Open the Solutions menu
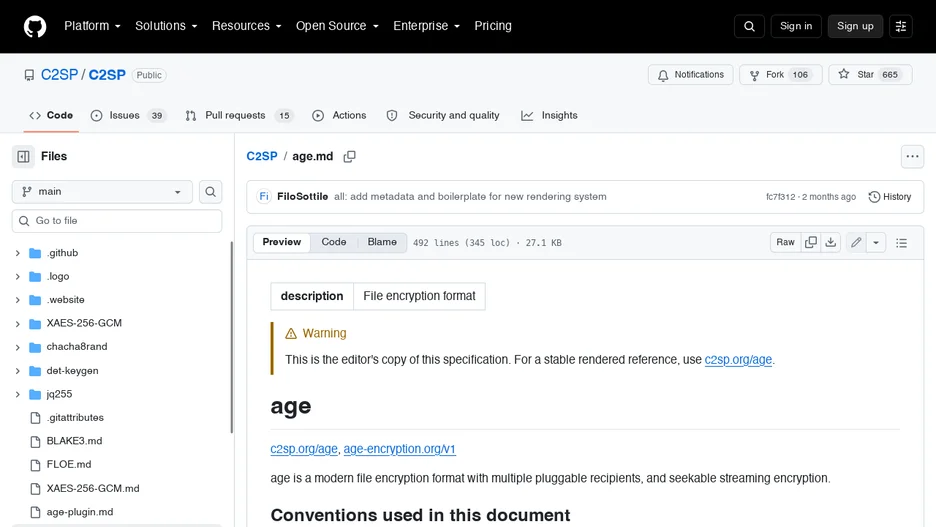 (x=166, y=26)
